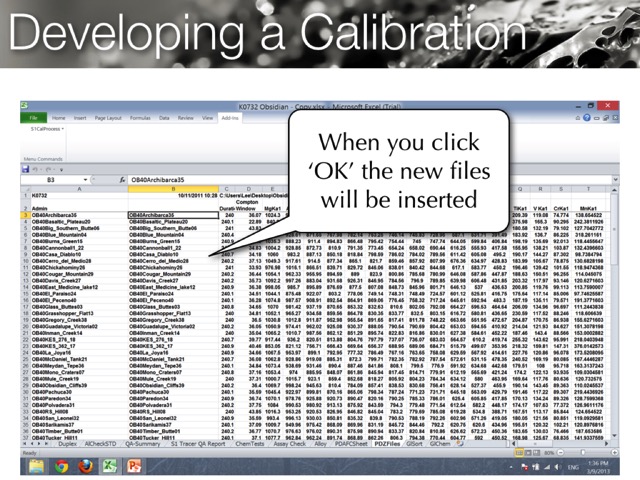Select the PDZFiles sheet tab
Viewport: 640px width, 480px height.
coord(387,444)
